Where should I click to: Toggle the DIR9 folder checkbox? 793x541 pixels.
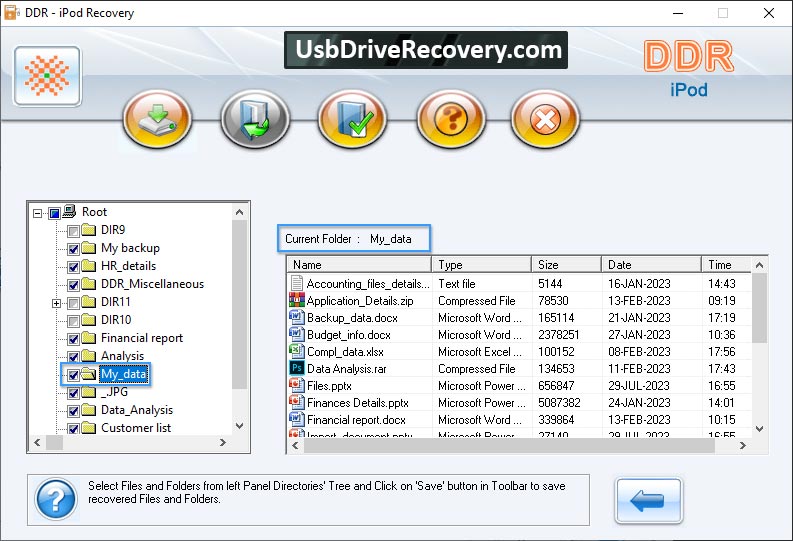(73, 232)
